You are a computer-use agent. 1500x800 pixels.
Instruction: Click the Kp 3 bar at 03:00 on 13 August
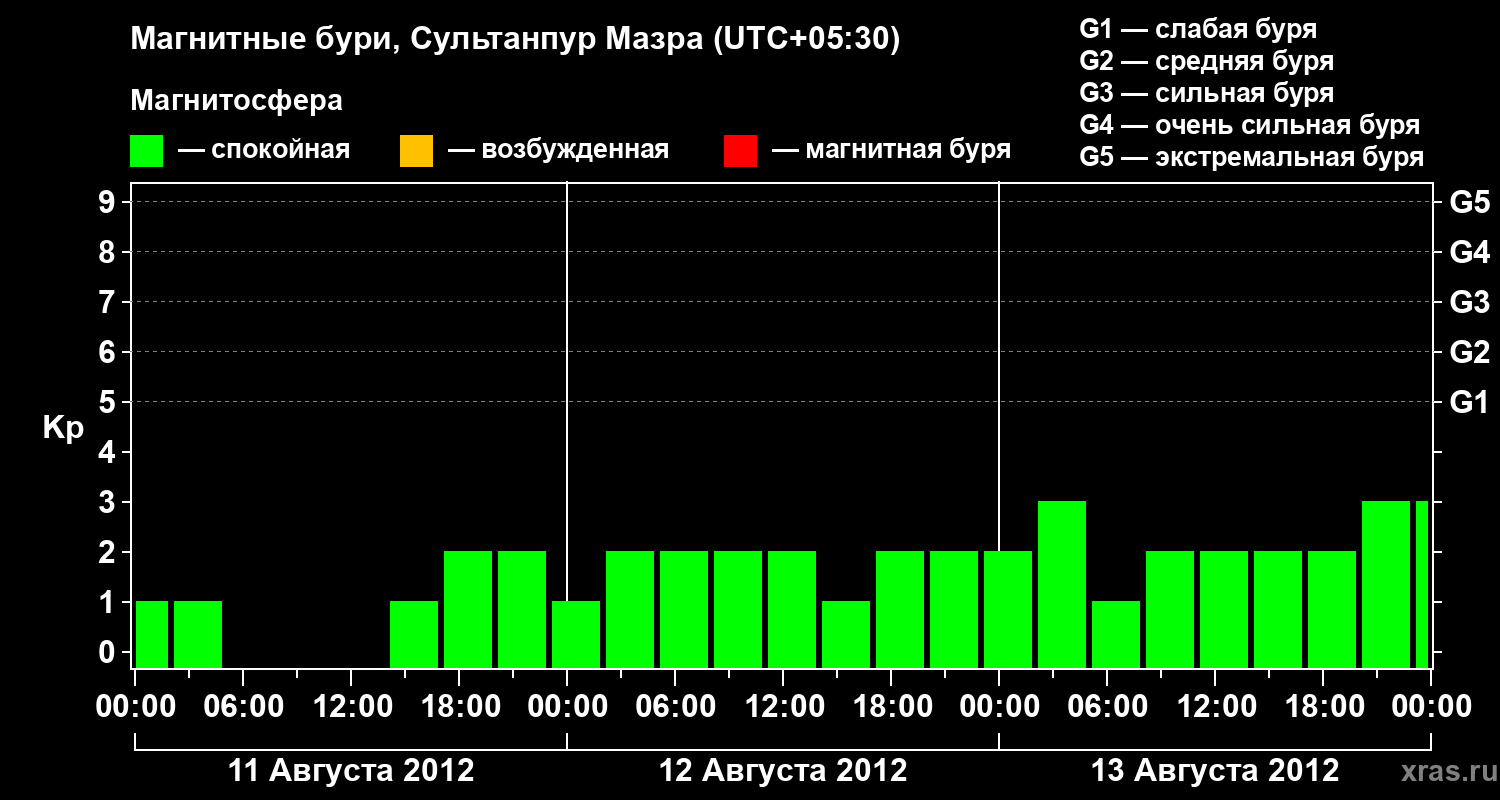tap(1062, 584)
